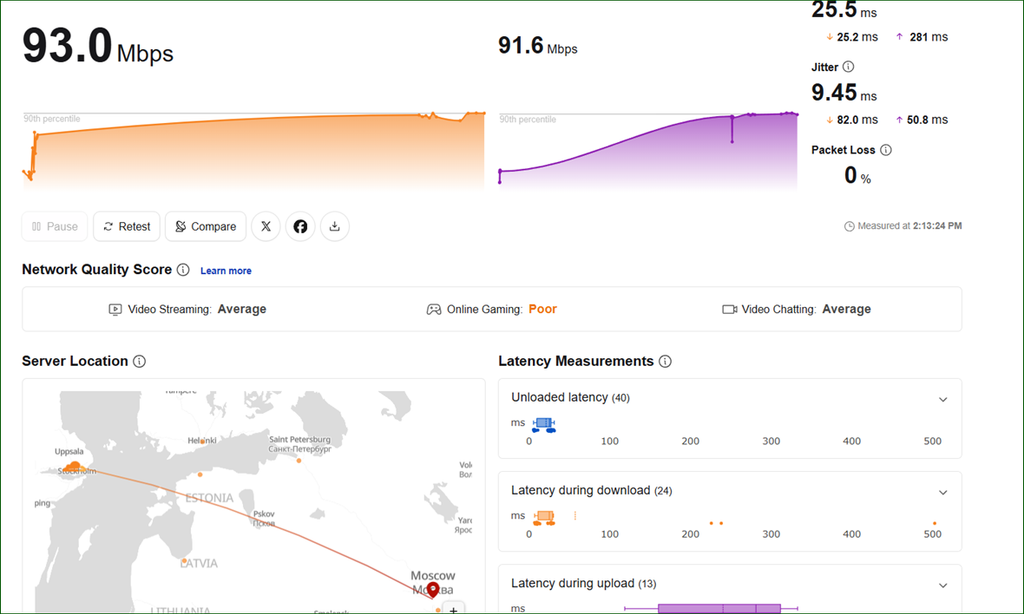This screenshot has width=1024, height=614.
Task: Open the Compare button
Action: tap(206, 227)
